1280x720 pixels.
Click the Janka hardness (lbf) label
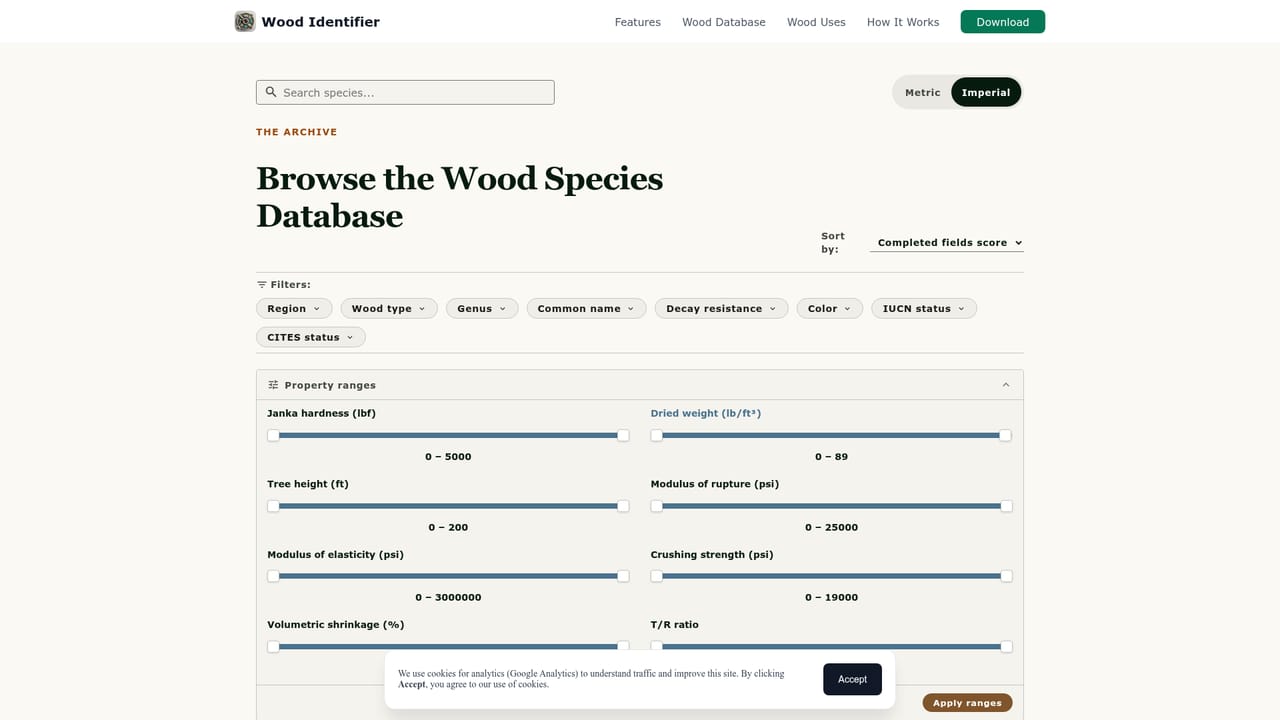pos(322,413)
